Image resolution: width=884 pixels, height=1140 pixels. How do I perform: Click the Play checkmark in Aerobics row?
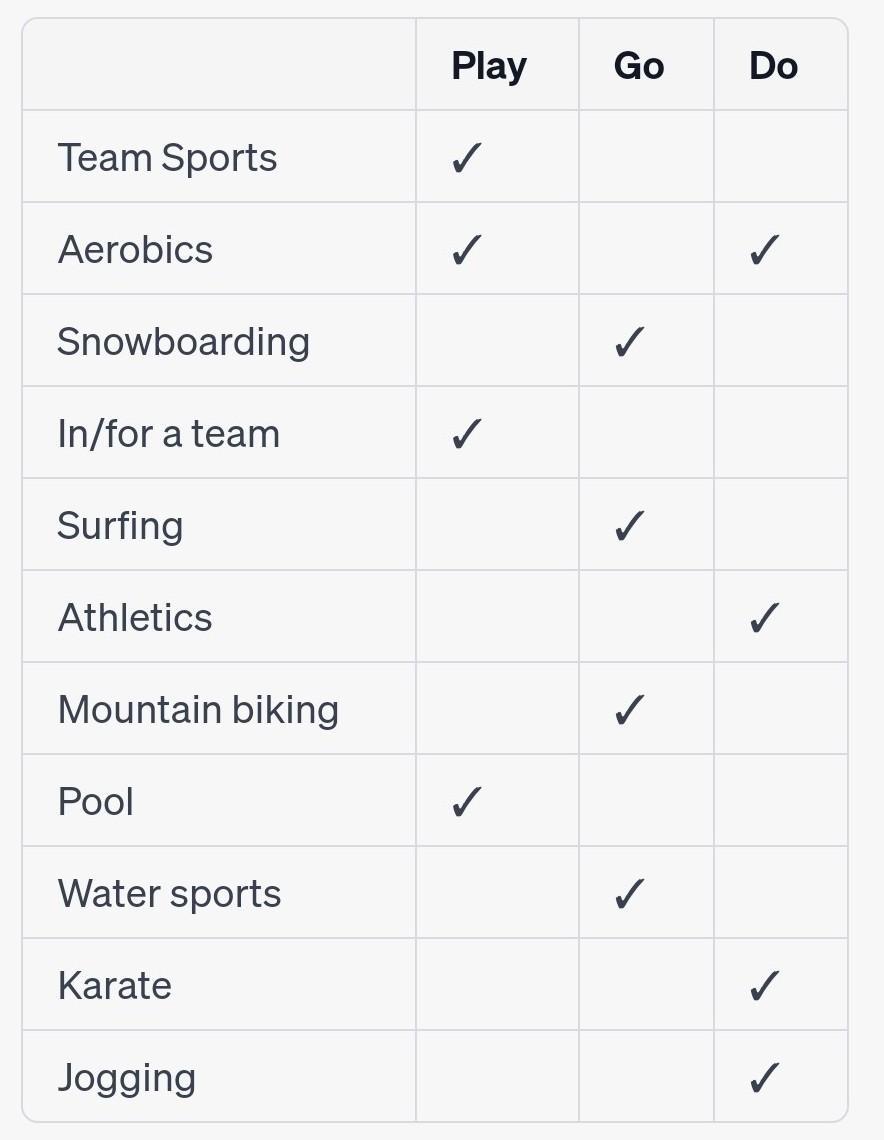click(x=467, y=250)
